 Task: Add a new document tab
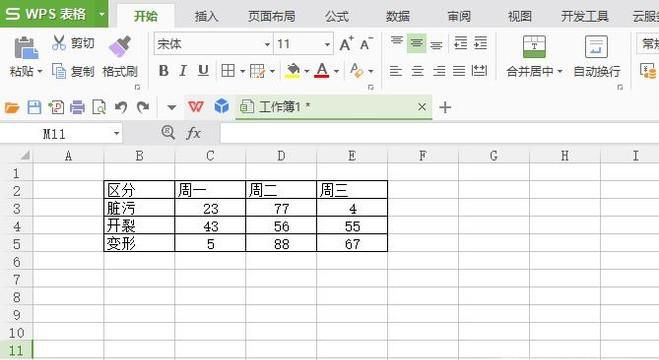click(x=445, y=108)
